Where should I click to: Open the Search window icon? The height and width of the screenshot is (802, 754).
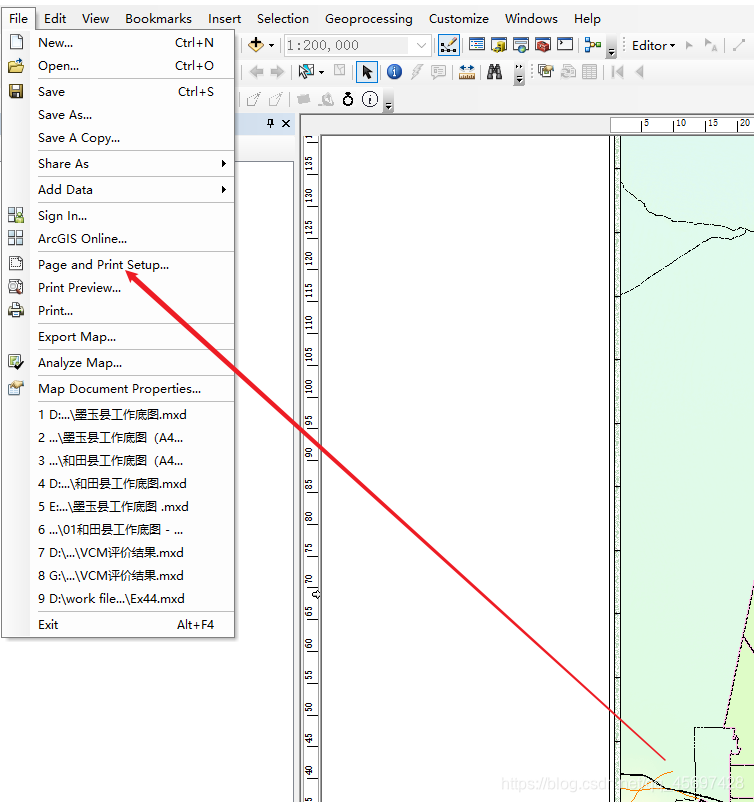point(521,45)
